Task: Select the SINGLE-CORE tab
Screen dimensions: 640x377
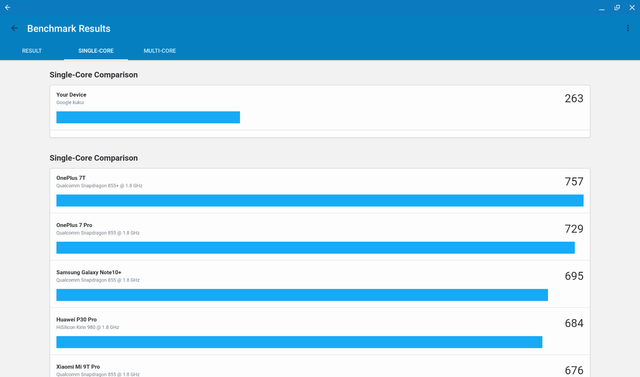Action: click(x=96, y=51)
